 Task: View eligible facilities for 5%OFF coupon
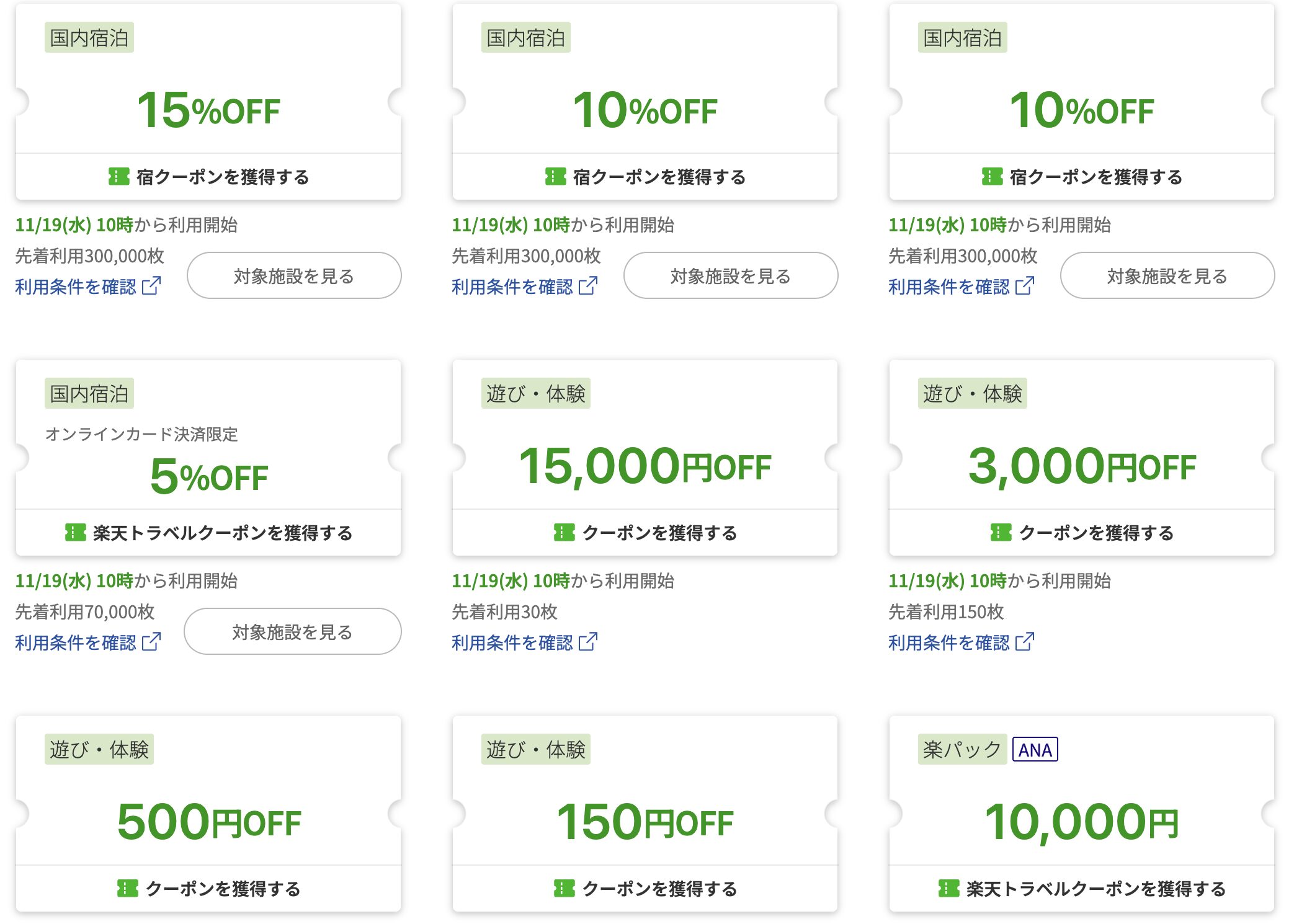point(293,631)
